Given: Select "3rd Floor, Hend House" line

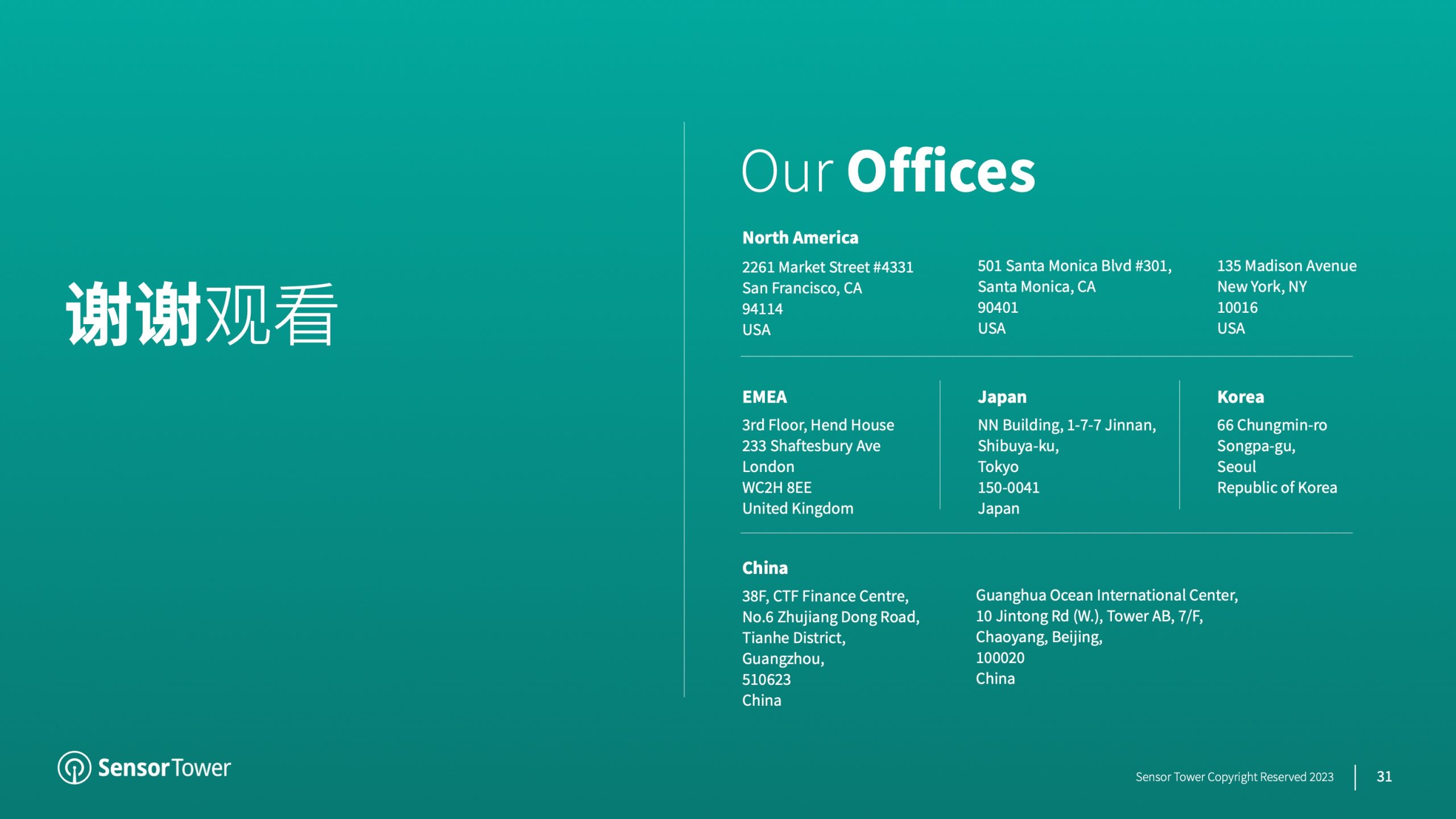Looking at the screenshot, I should 818,425.
